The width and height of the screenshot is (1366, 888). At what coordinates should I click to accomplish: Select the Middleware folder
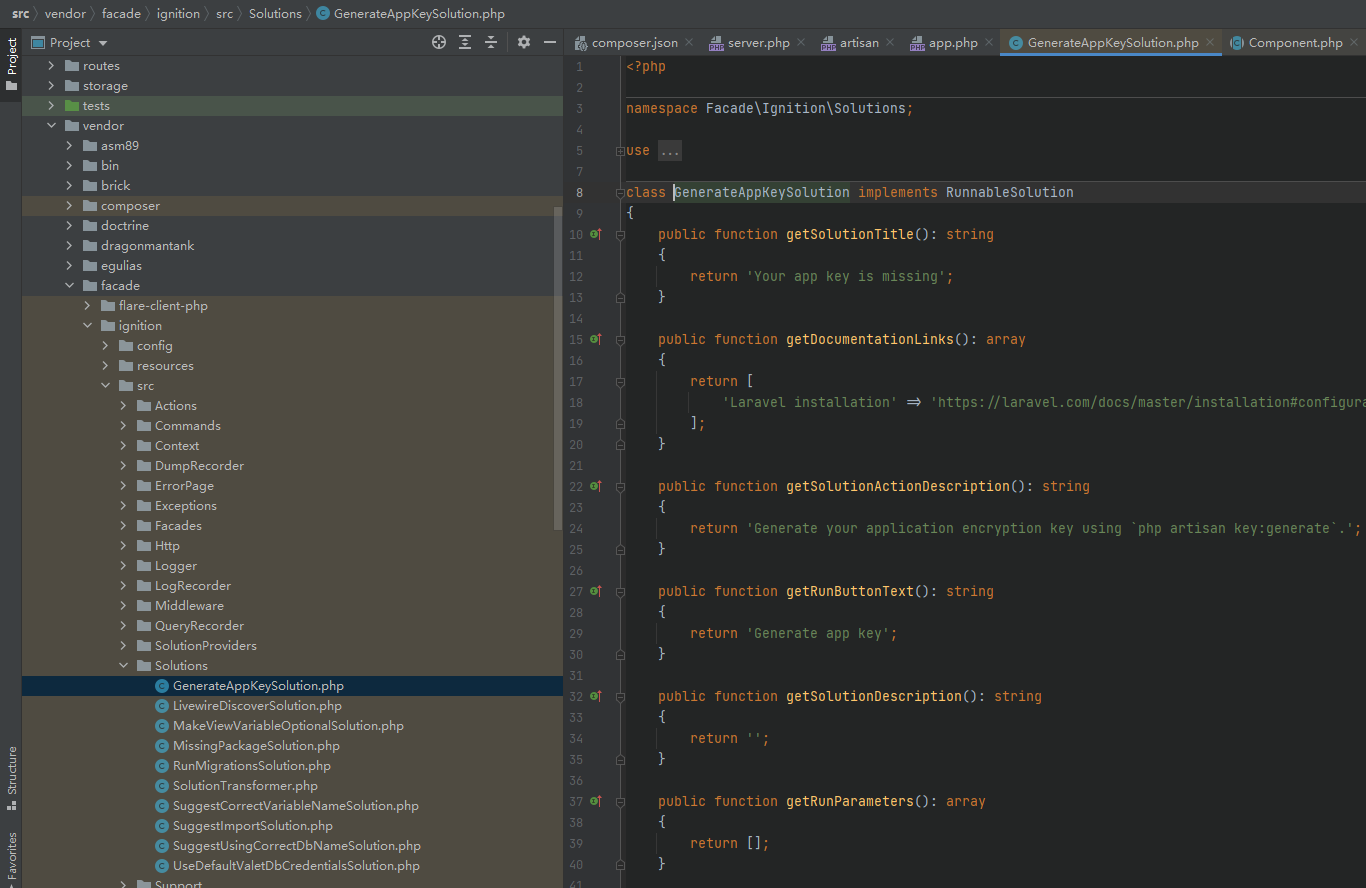coord(189,606)
